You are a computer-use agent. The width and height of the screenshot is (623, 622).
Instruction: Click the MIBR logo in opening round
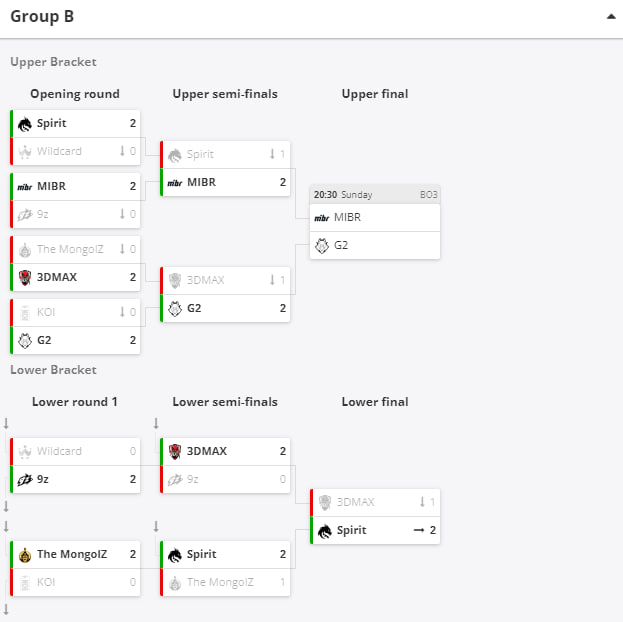coord(25,187)
